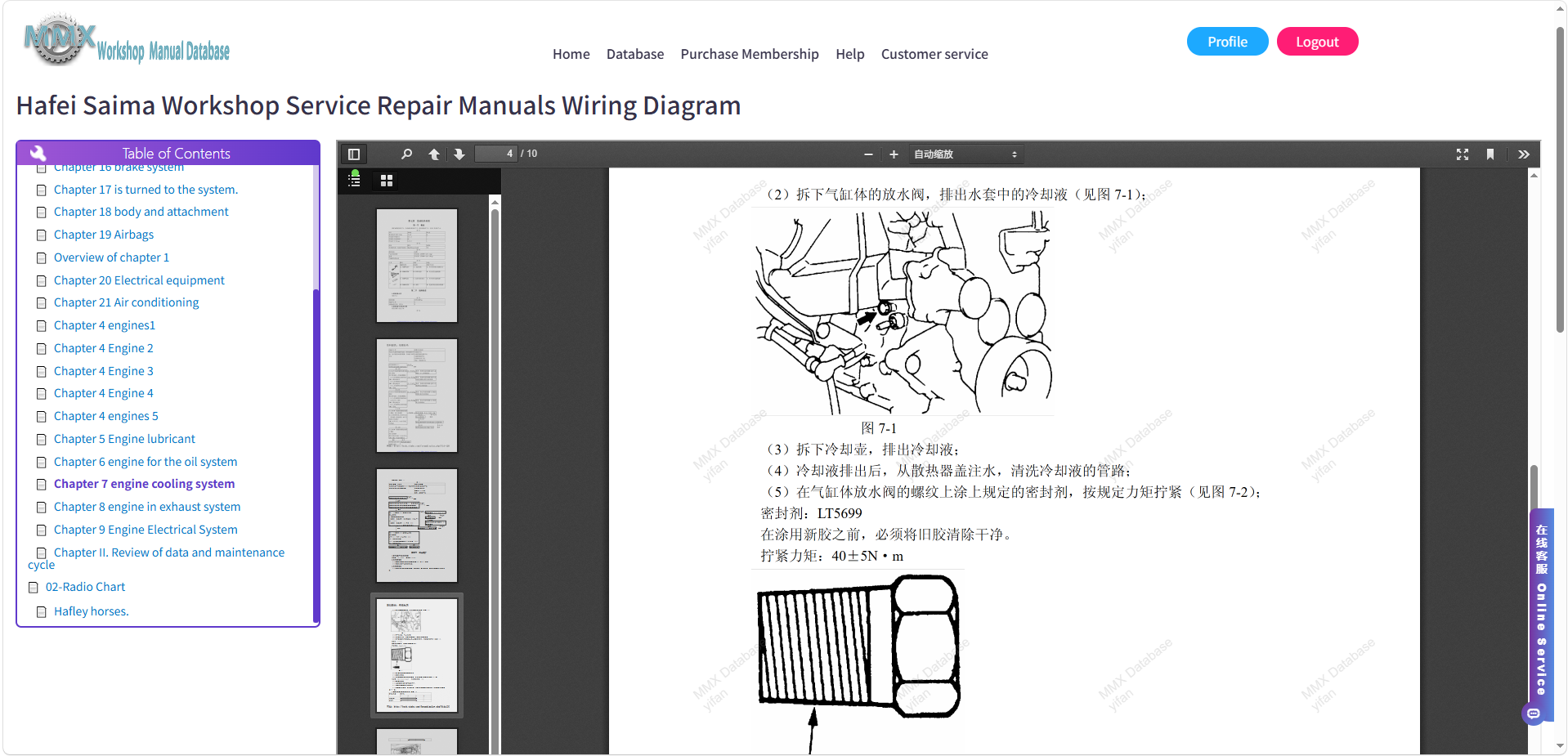This screenshot has width=1568, height=756.
Task: Open the secondary tools chevron menu
Action: click(x=1524, y=154)
